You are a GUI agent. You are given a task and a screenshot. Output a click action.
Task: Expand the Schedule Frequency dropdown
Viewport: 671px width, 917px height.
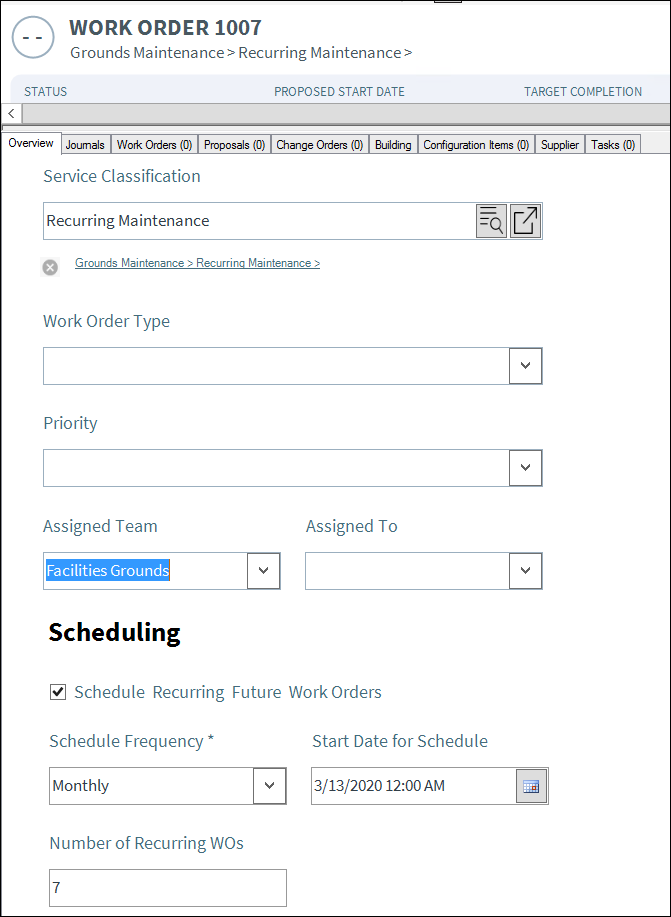(x=269, y=786)
